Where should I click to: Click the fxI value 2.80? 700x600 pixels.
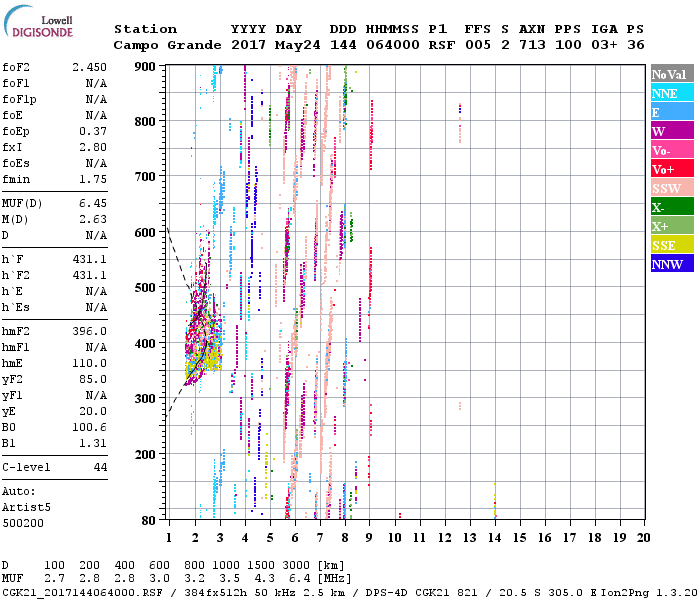coord(93,147)
